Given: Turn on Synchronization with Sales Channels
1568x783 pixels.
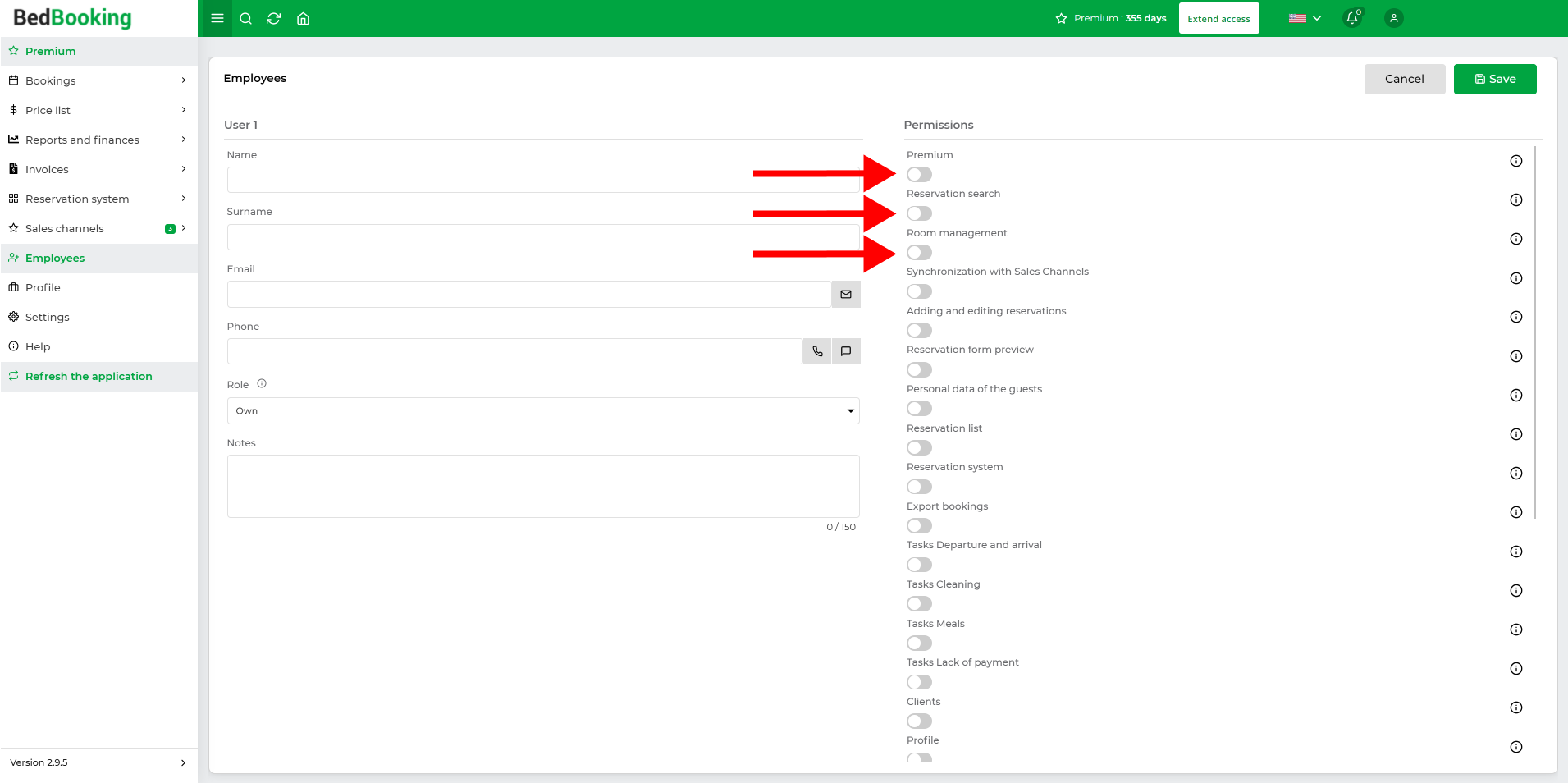Looking at the screenshot, I should coord(919,291).
